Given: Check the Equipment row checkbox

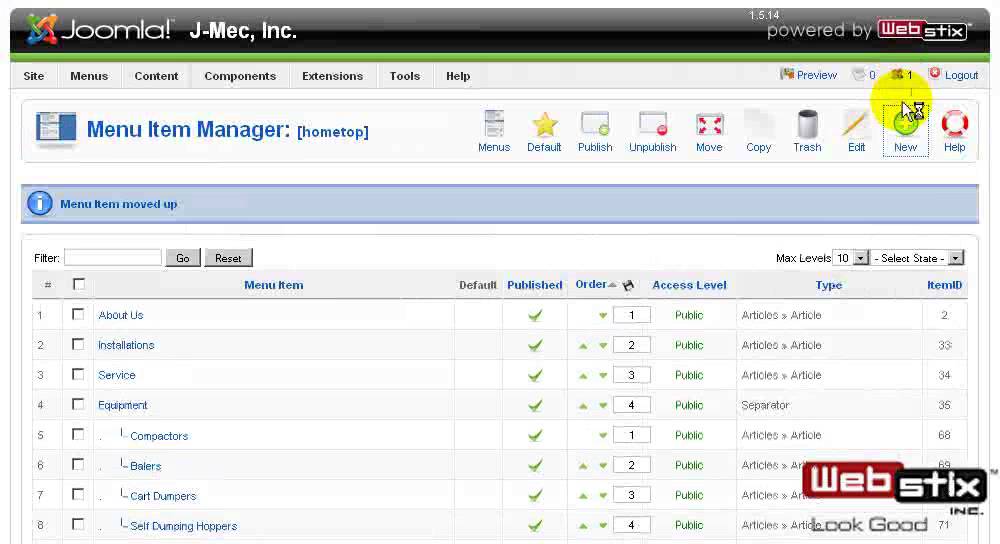Looking at the screenshot, I should 78,404.
